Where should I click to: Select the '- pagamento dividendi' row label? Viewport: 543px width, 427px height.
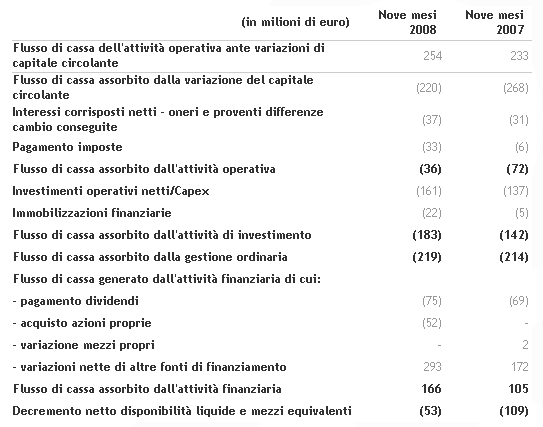click(x=75, y=301)
